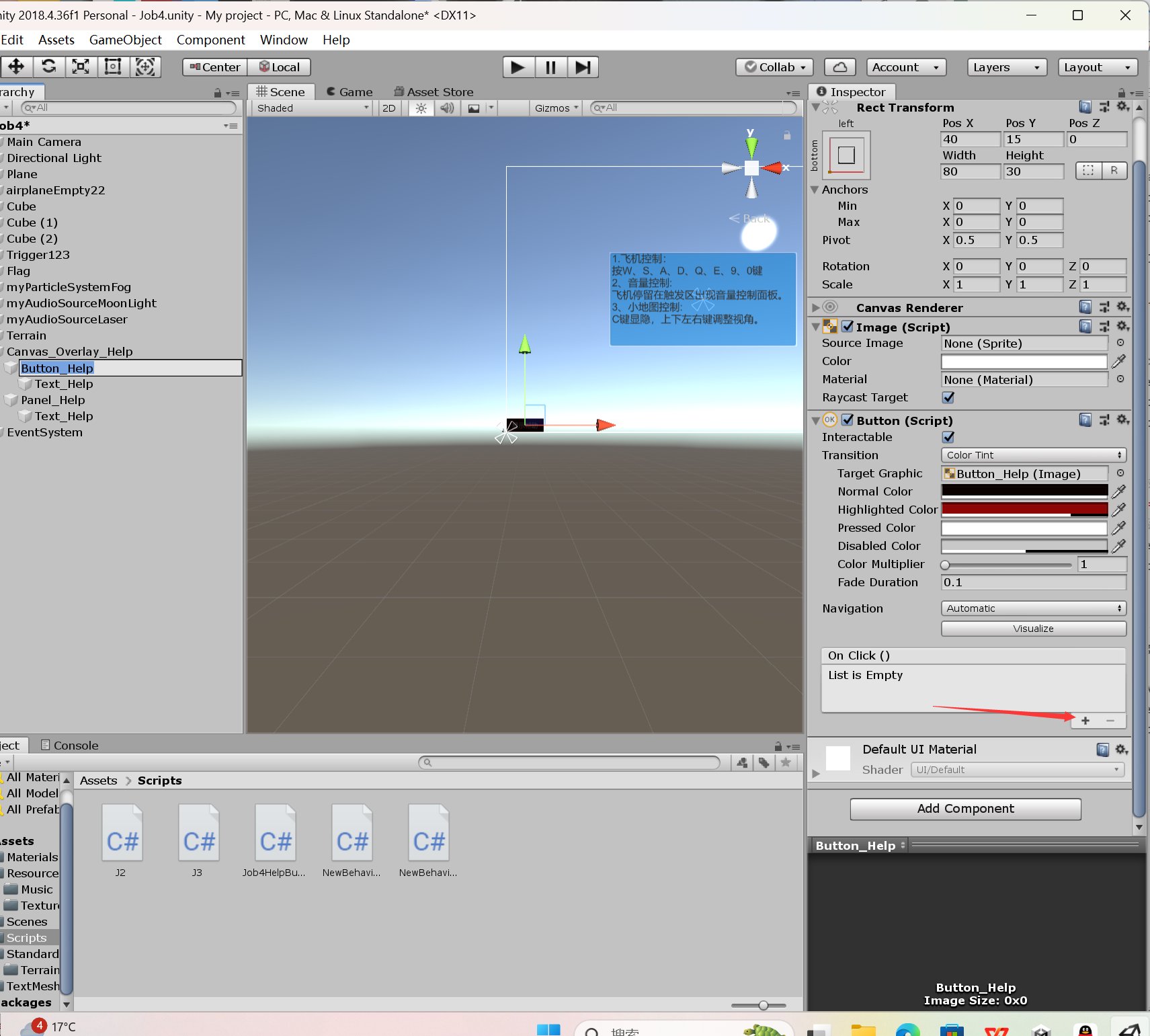This screenshot has height=1036, width=1150.
Task: Add an On Click event entry
Action: point(1085,721)
